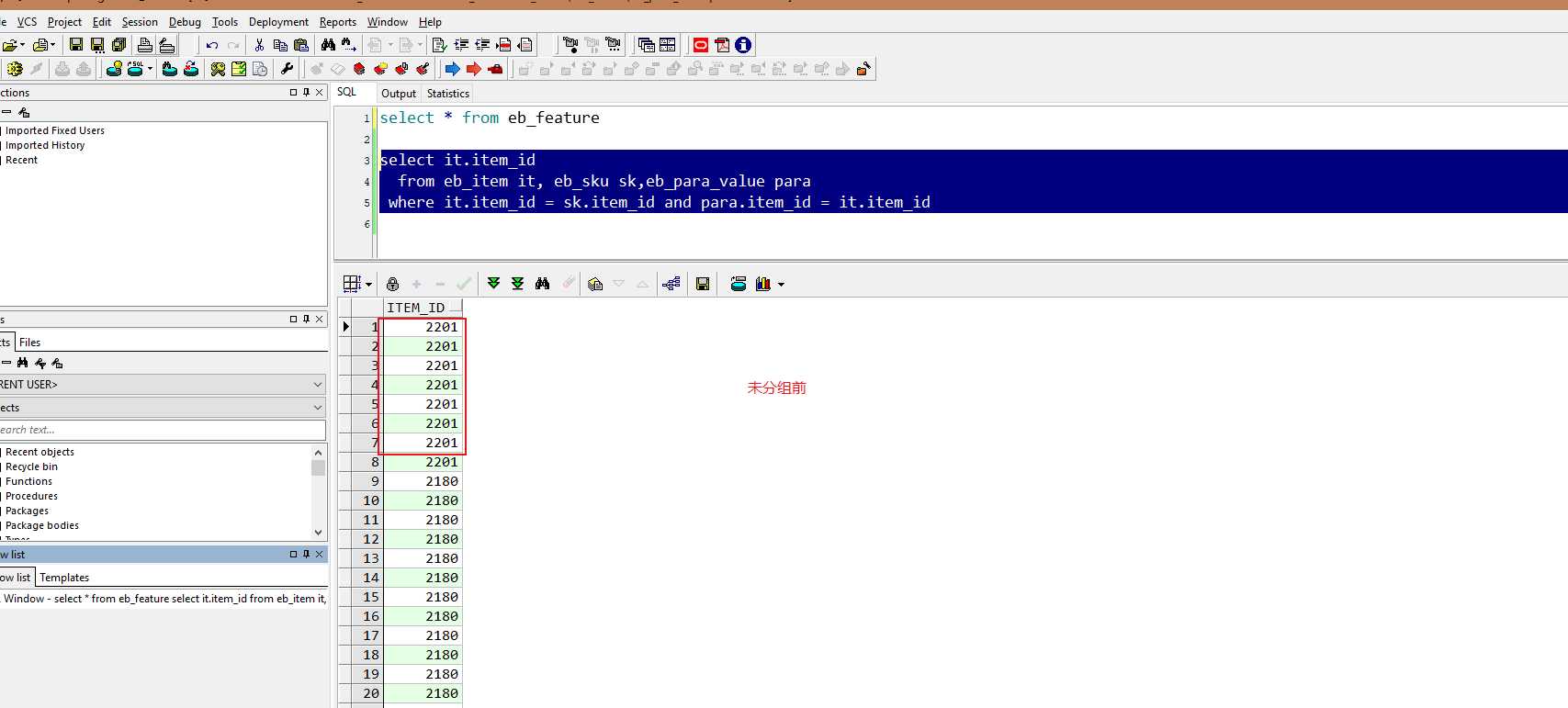The height and width of the screenshot is (708, 1568).
Task: Open the Tools menu
Action: coord(225,22)
